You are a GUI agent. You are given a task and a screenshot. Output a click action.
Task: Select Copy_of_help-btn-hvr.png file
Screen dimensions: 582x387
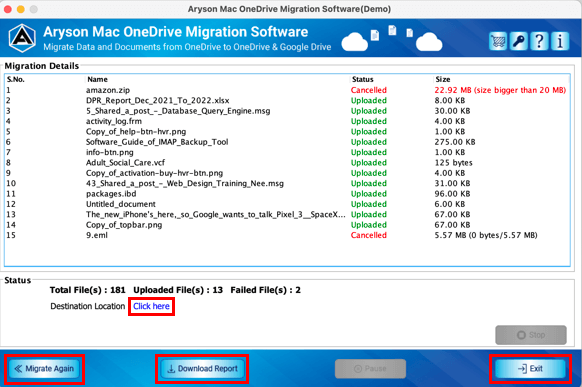(x=136, y=132)
